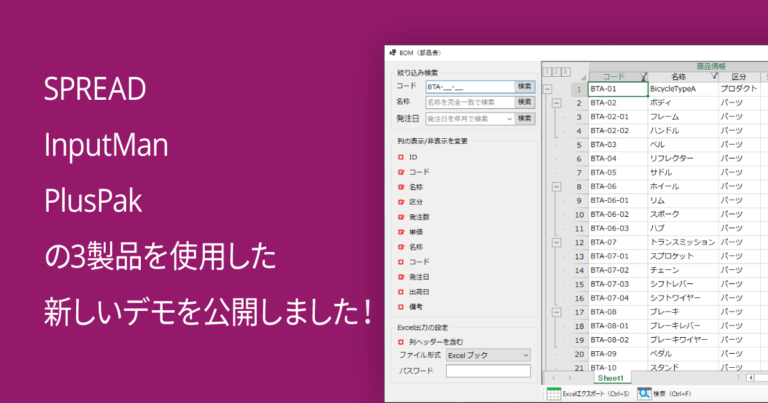Click the horizontal scrollbar left arrow
Viewport: 768px width, 403px height.
point(750,378)
